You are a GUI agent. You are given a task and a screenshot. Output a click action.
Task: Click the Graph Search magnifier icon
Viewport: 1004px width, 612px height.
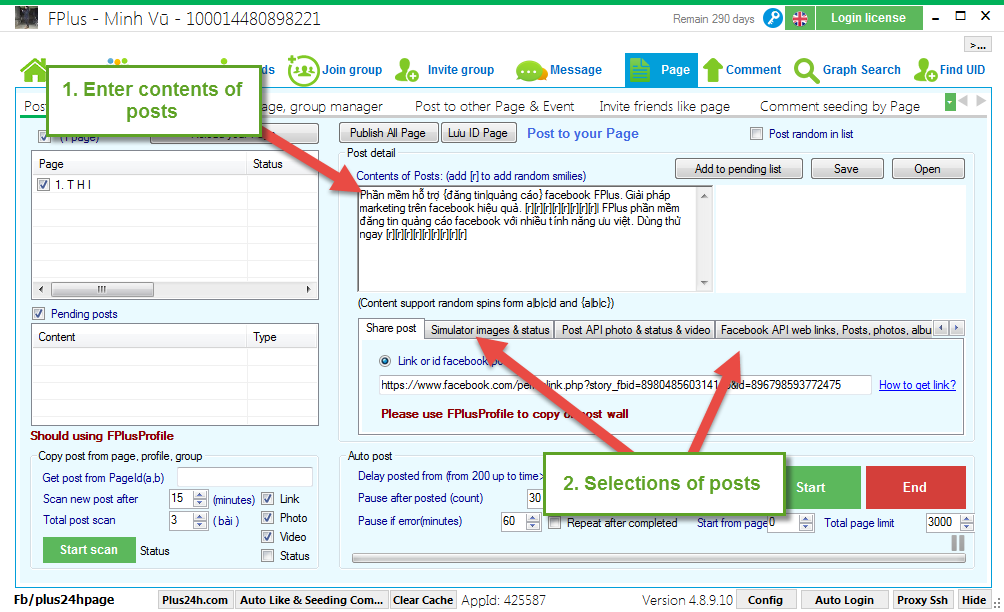806,70
